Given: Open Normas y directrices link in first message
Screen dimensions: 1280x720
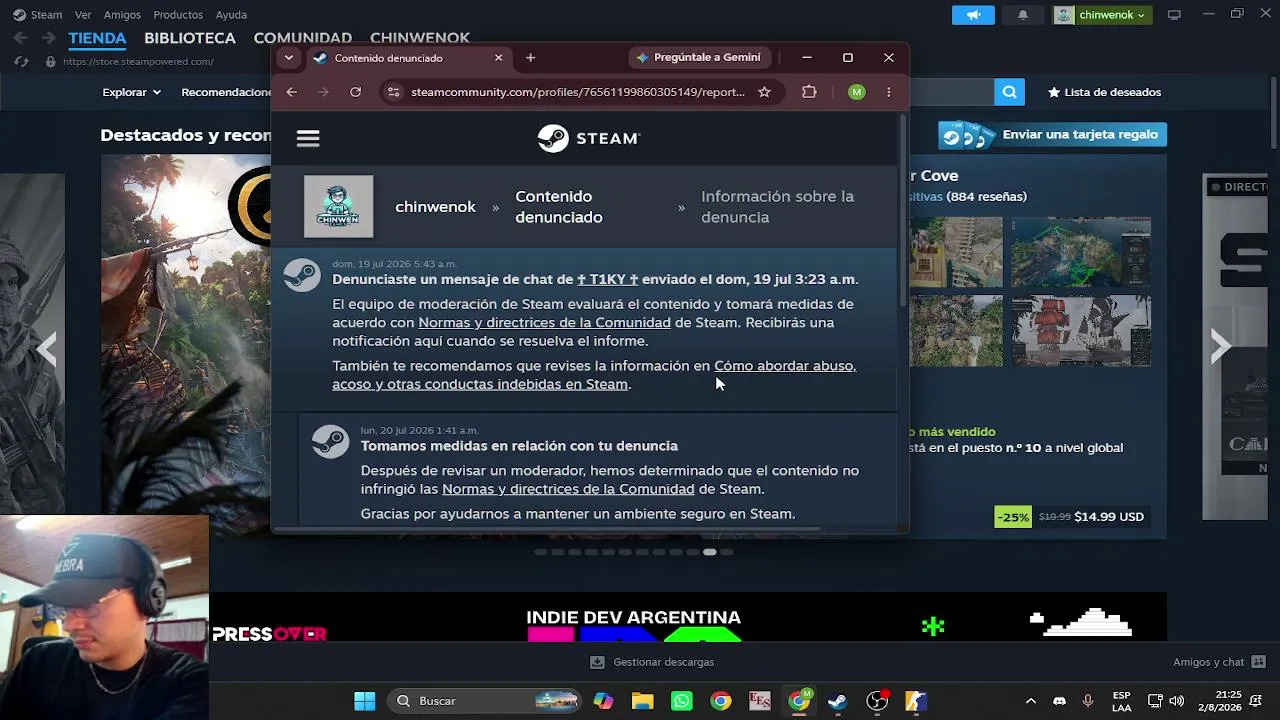Looking at the screenshot, I should [544, 323].
